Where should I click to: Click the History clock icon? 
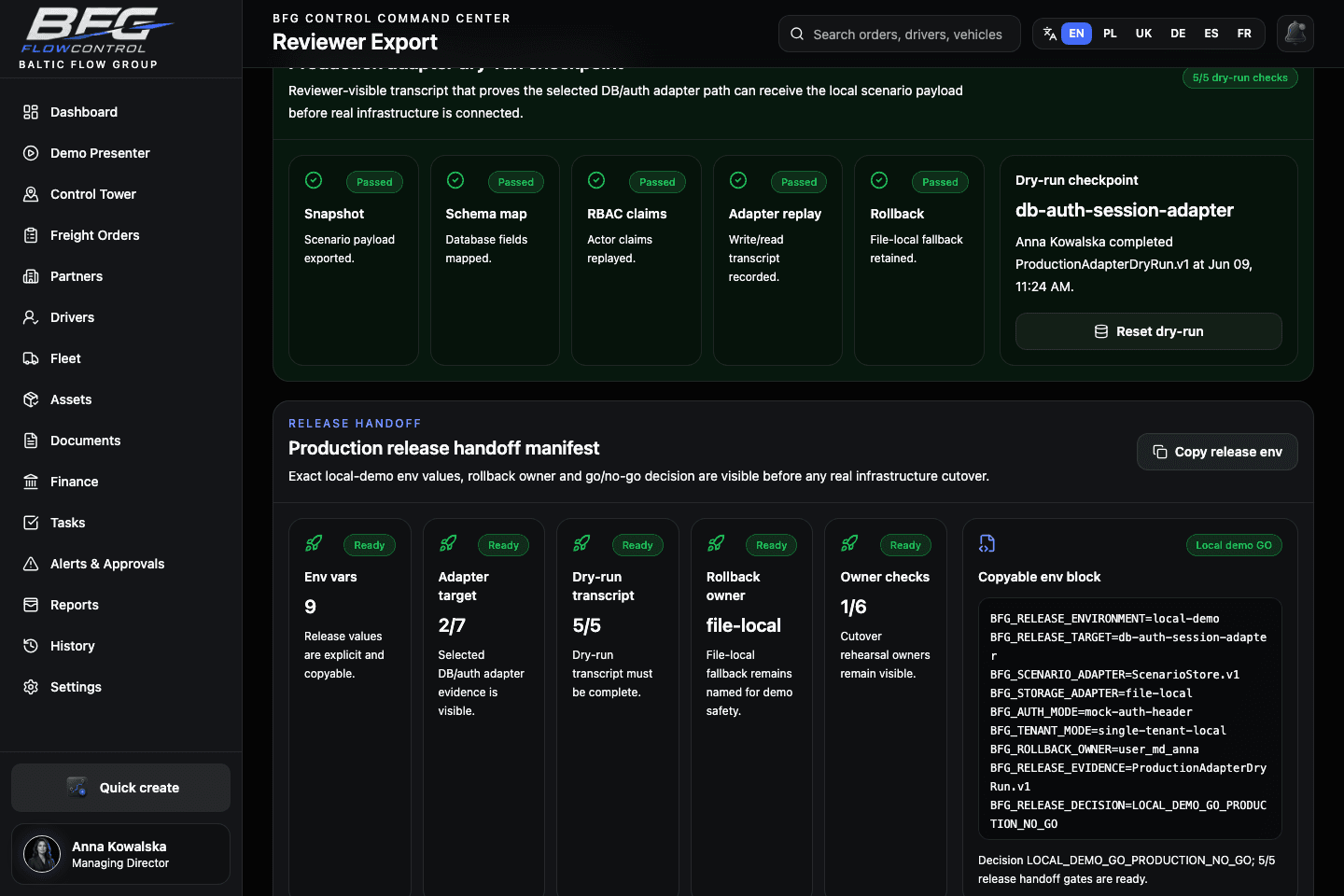point(31,646)
